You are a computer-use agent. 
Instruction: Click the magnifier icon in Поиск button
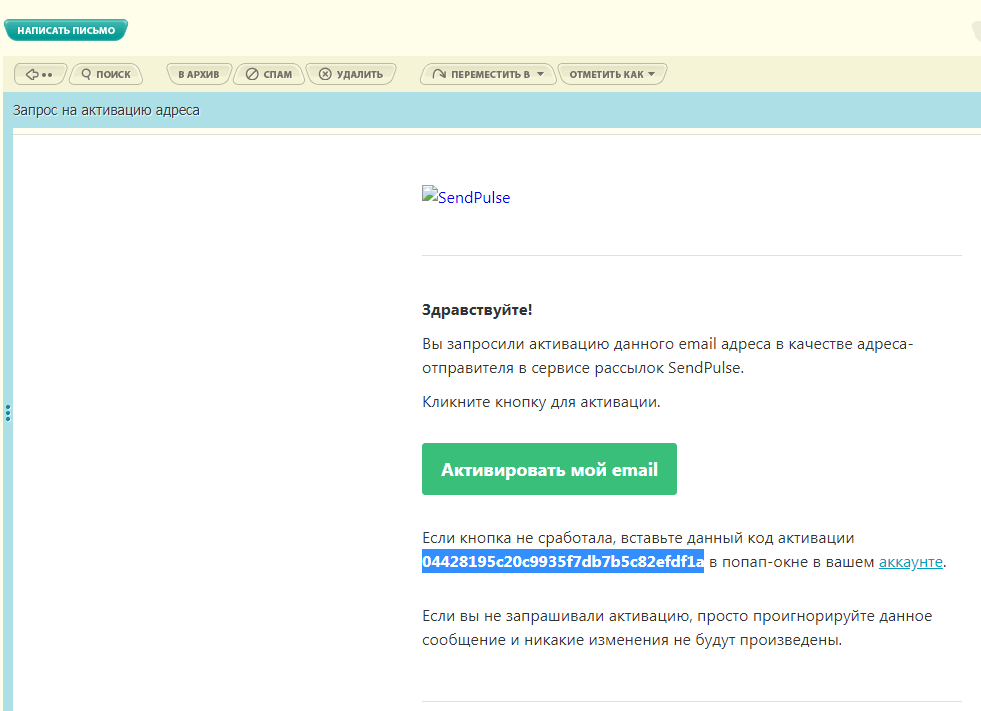(x=86, y=74)
